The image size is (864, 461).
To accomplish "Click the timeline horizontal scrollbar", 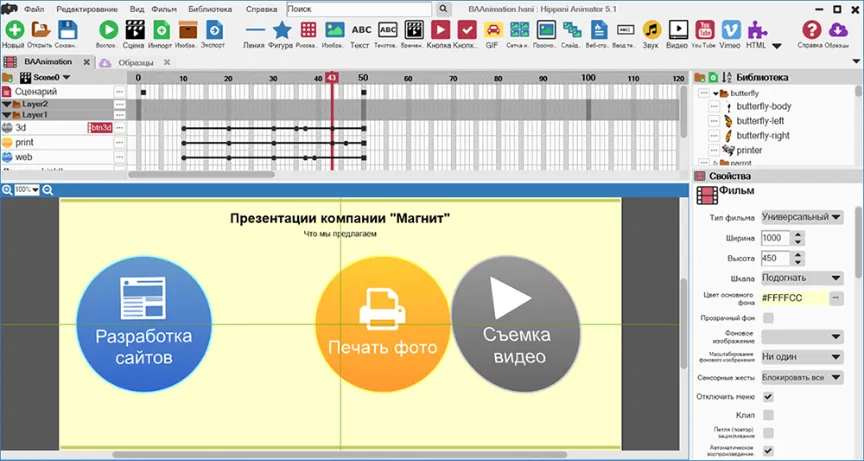I will click(201, 175).
